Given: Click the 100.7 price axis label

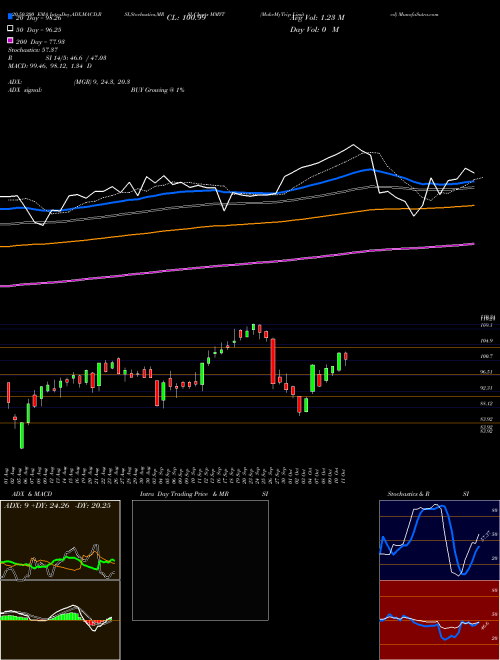Looking at the screenshot, I should pos(486,357).
